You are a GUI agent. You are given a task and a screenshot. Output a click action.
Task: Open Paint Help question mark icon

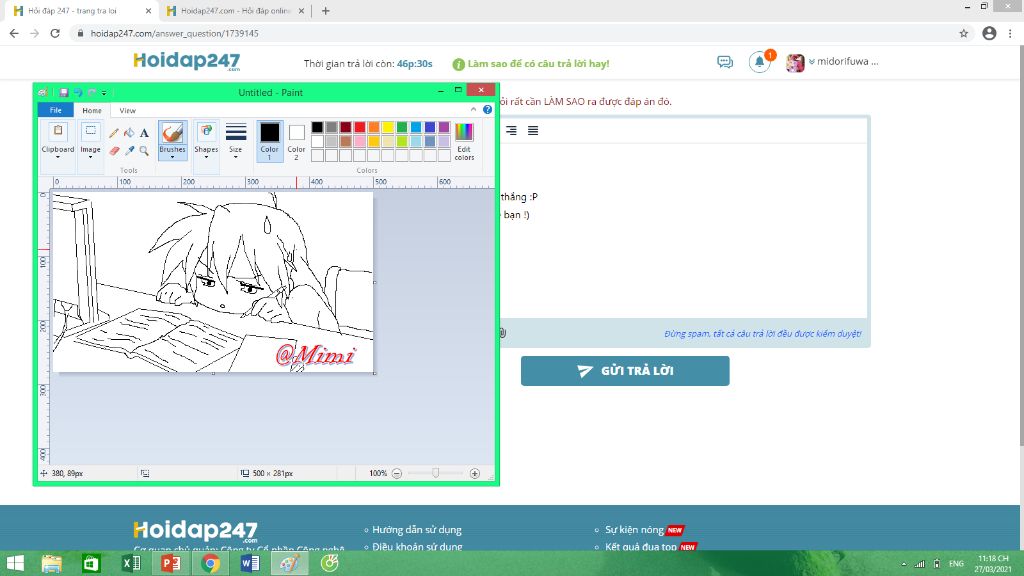[x=487, y=110]
